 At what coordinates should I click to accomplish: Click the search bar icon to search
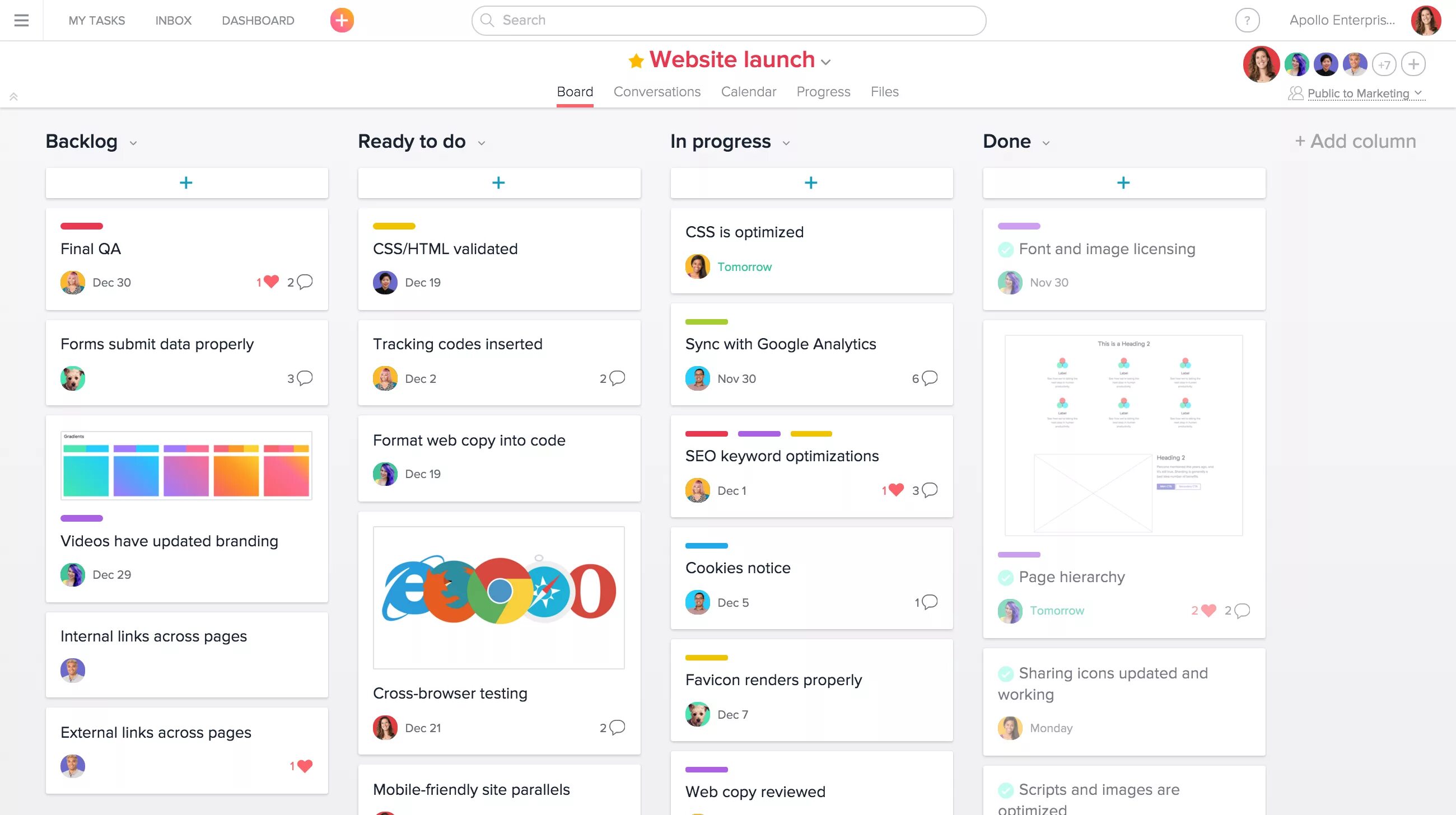(x=487, y=20)
